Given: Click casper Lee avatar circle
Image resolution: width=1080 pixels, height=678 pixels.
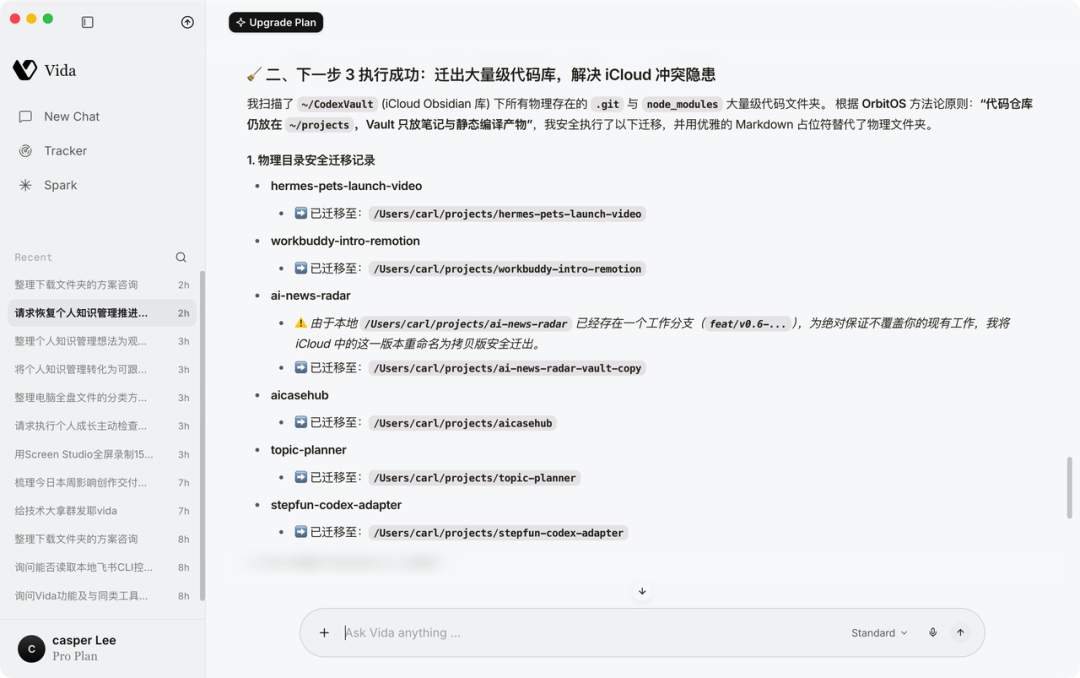Looking at the screenshot, I should coord(31,648).
